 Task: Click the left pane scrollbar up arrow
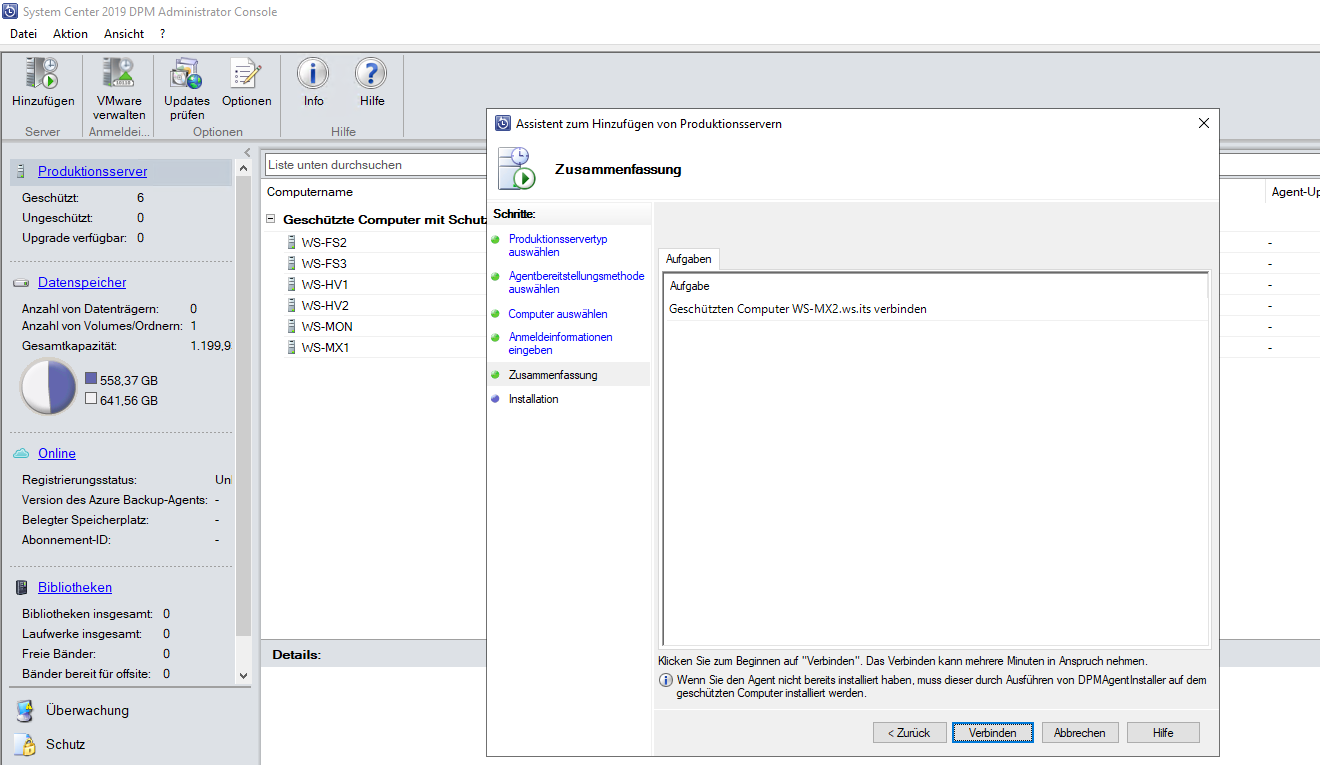243,168
